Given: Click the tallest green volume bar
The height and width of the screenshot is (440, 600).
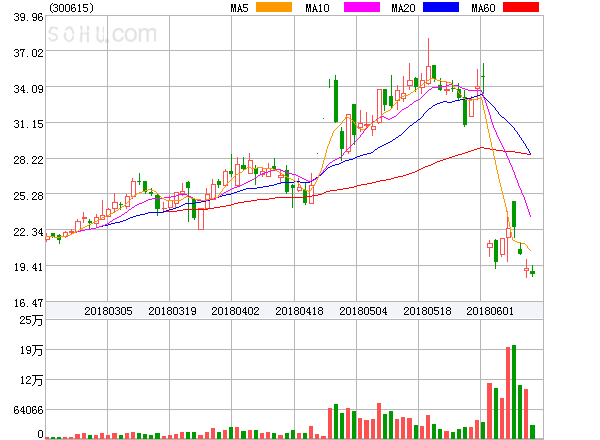Looking at the screenshot, I should (514, 392).
